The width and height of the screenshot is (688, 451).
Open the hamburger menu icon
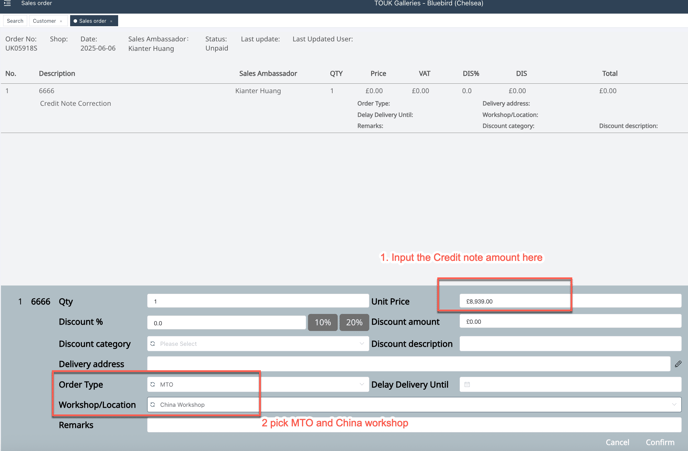(7, 4)
